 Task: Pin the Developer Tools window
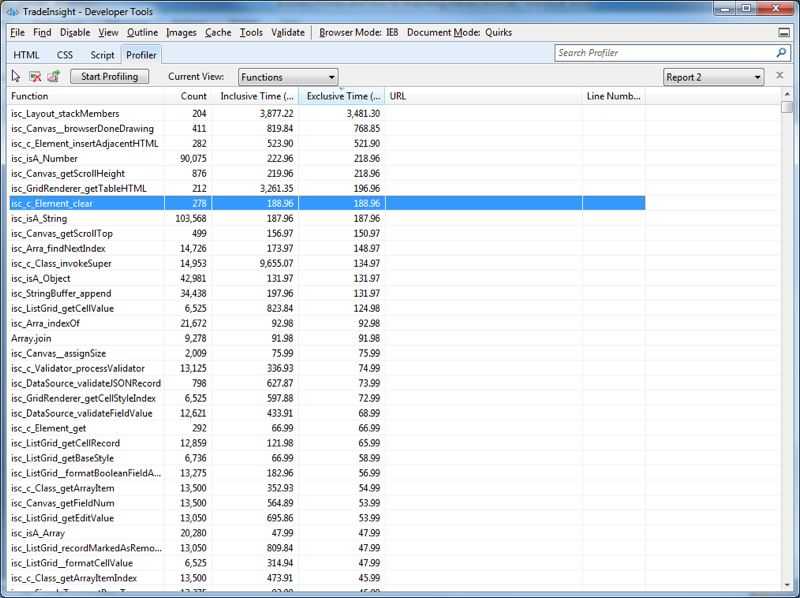[x=783, y=32]
